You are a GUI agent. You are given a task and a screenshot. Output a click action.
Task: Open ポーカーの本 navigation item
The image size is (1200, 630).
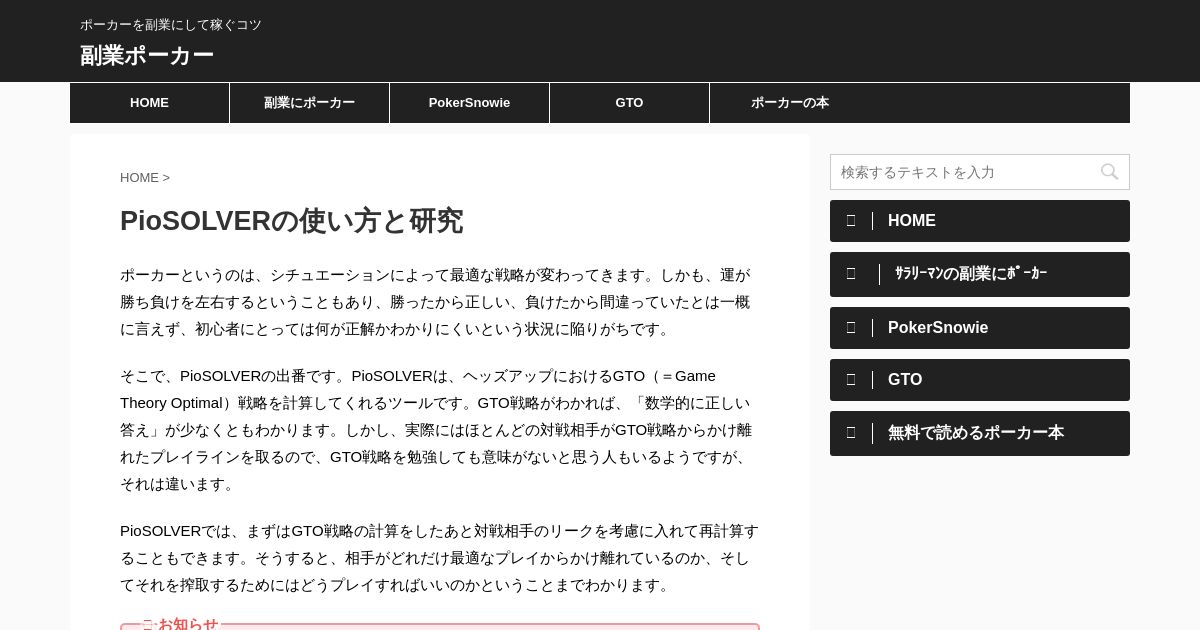[789, 103]
